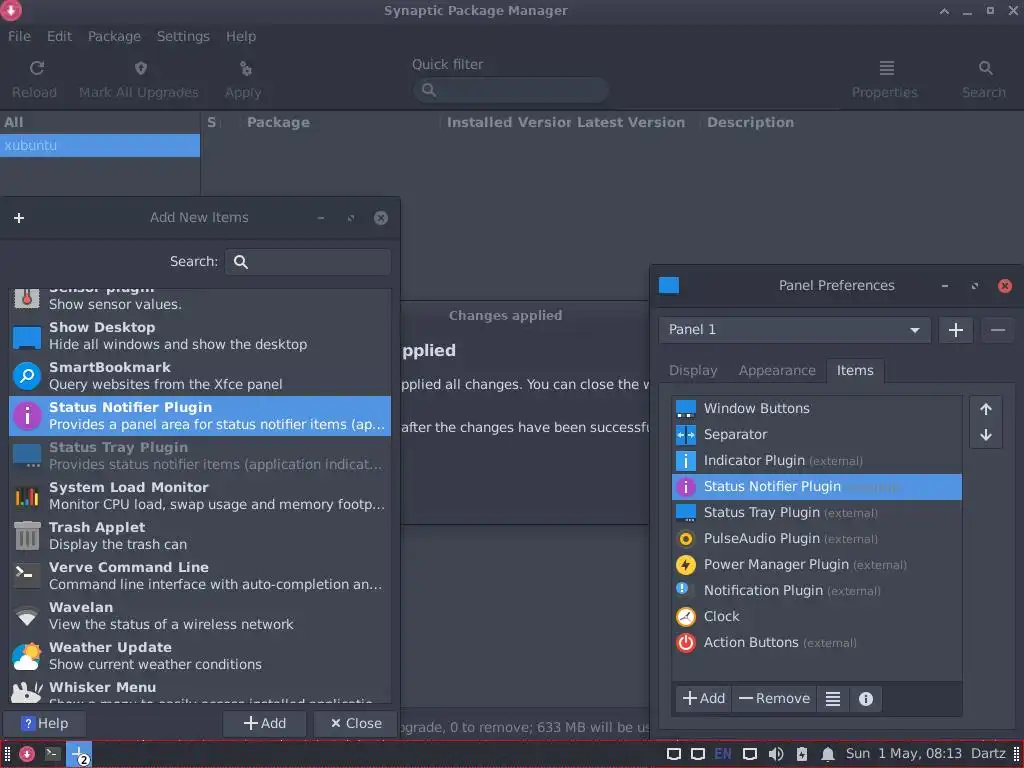Move selected panel item up
The width and height of the screenshot is (1024, 768).
[985, 409]
